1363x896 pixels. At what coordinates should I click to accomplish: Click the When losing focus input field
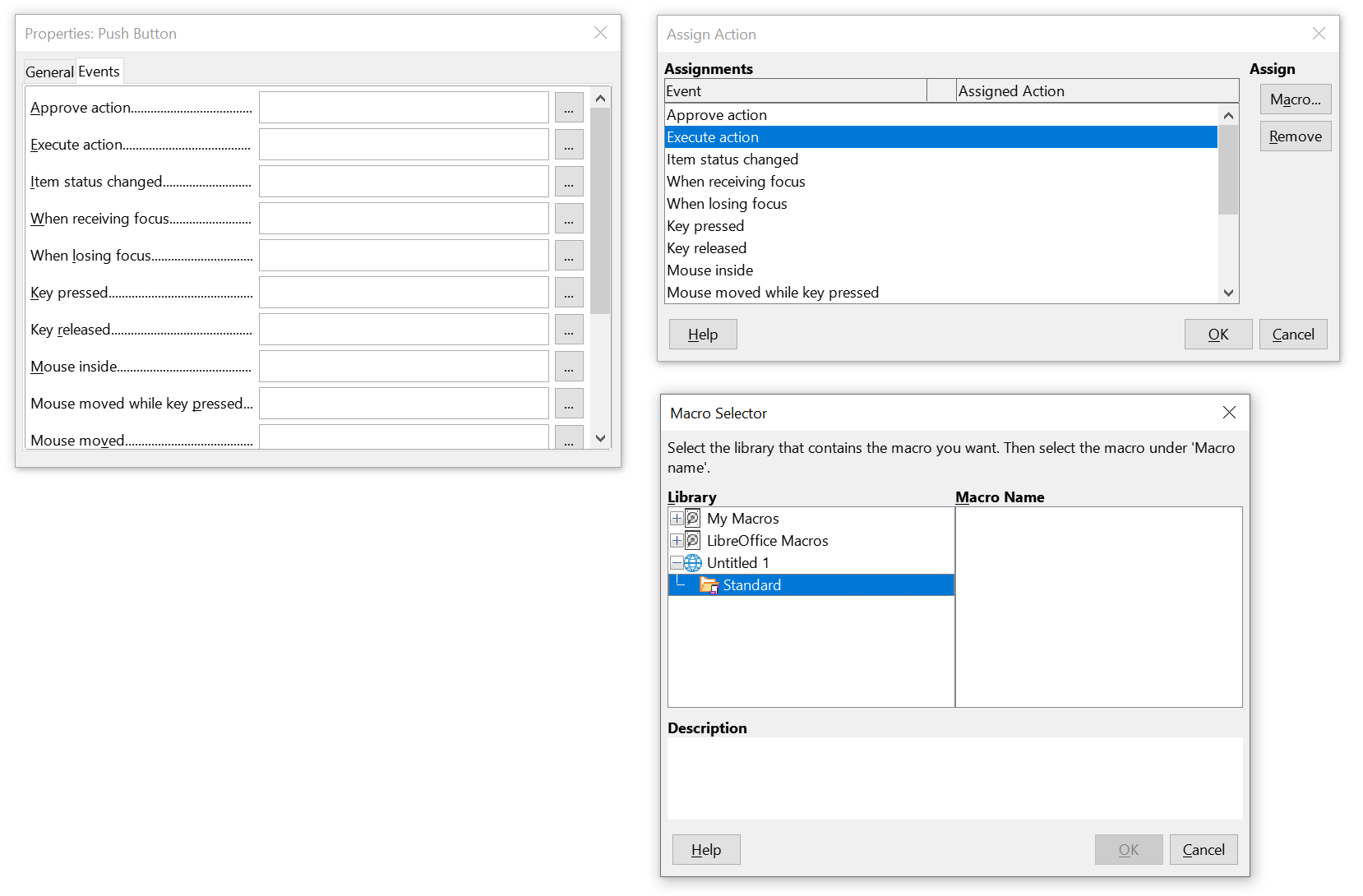[404, 256]
